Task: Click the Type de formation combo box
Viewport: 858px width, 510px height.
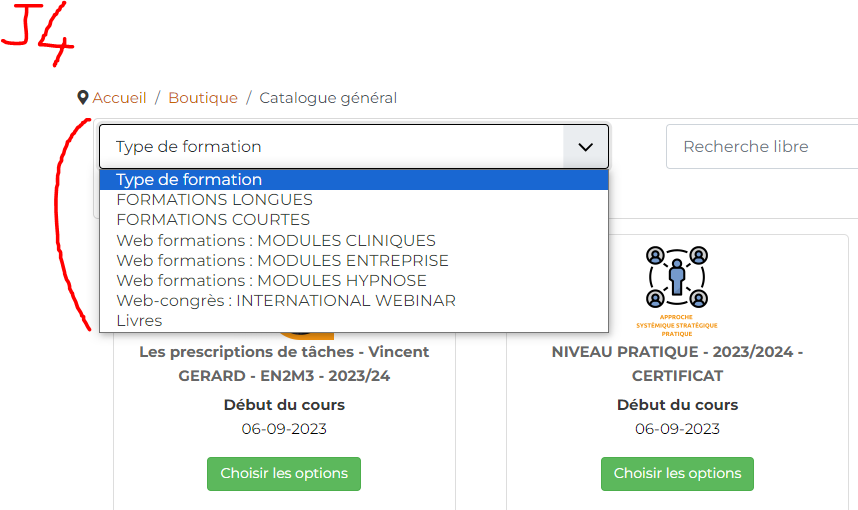Action: coord(332,147)
